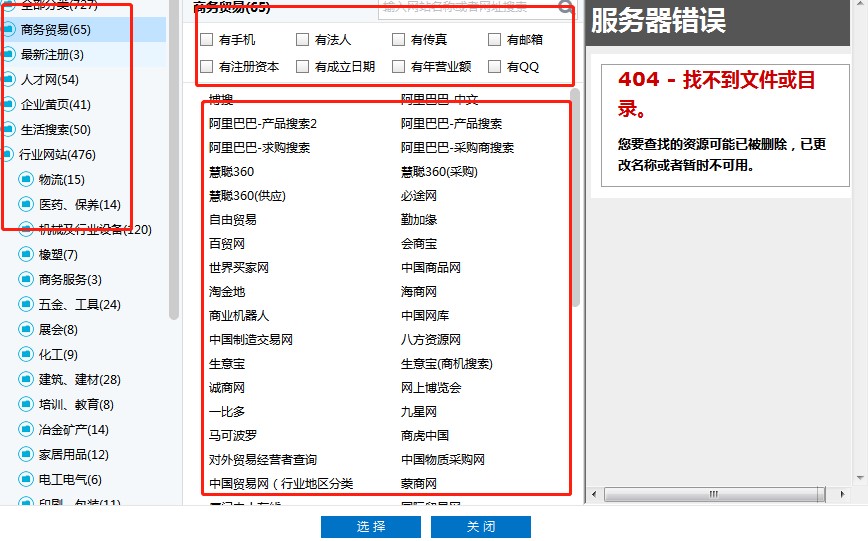Click the icon beside 家居用品(12)
Screen dimensions: 868x541
[26, 454]
